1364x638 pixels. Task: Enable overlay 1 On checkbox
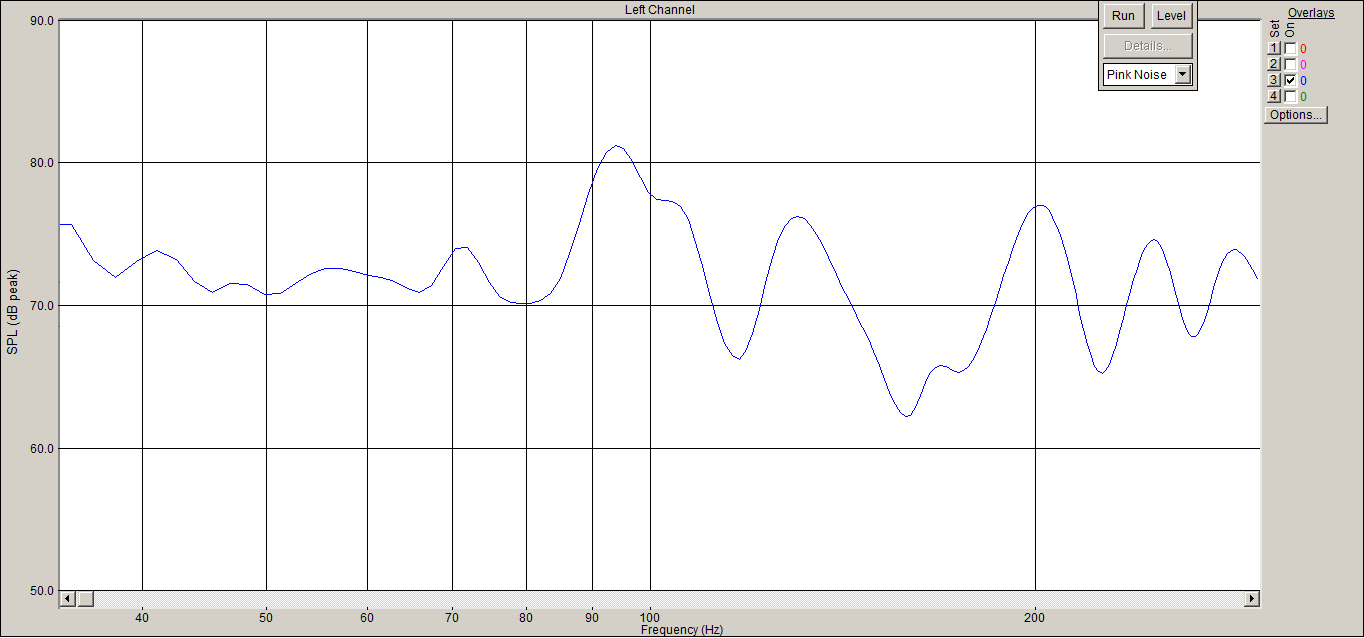(1290, 48)
